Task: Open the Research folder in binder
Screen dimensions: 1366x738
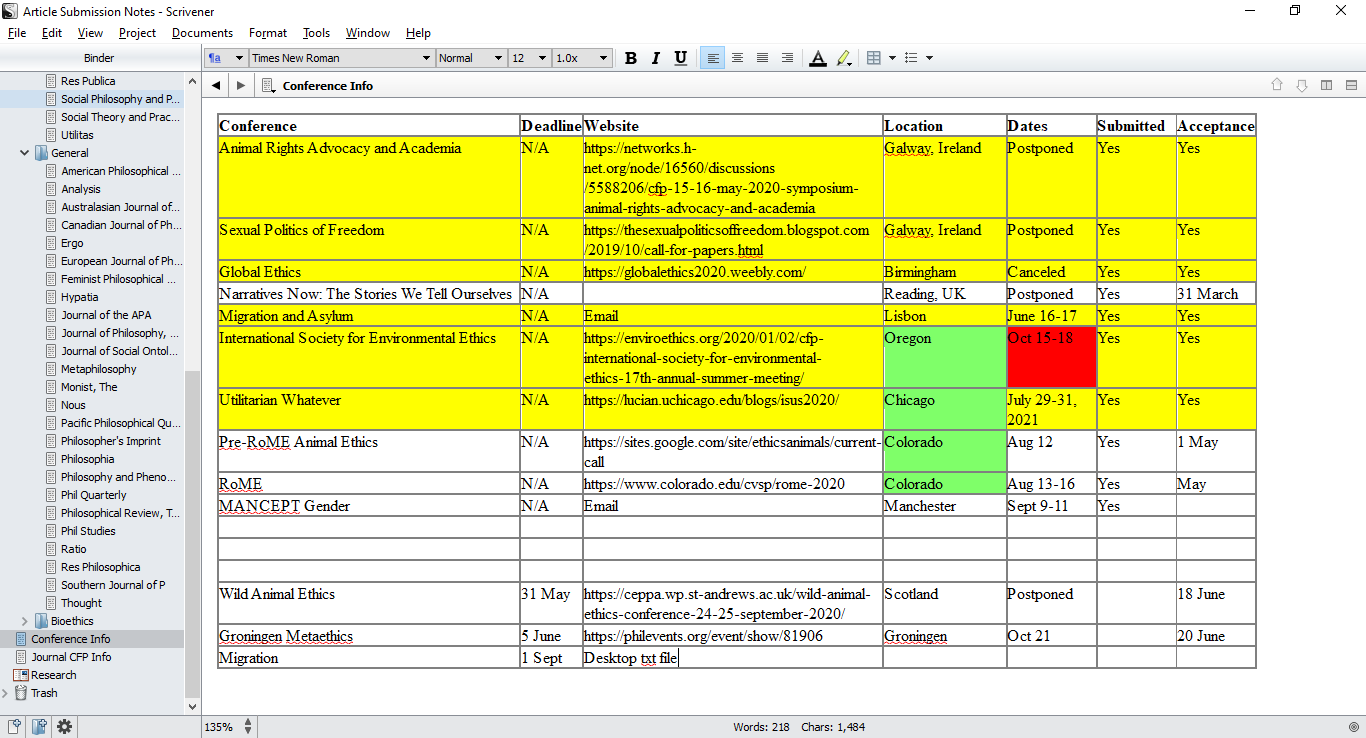Action: [x=54, y=675]
